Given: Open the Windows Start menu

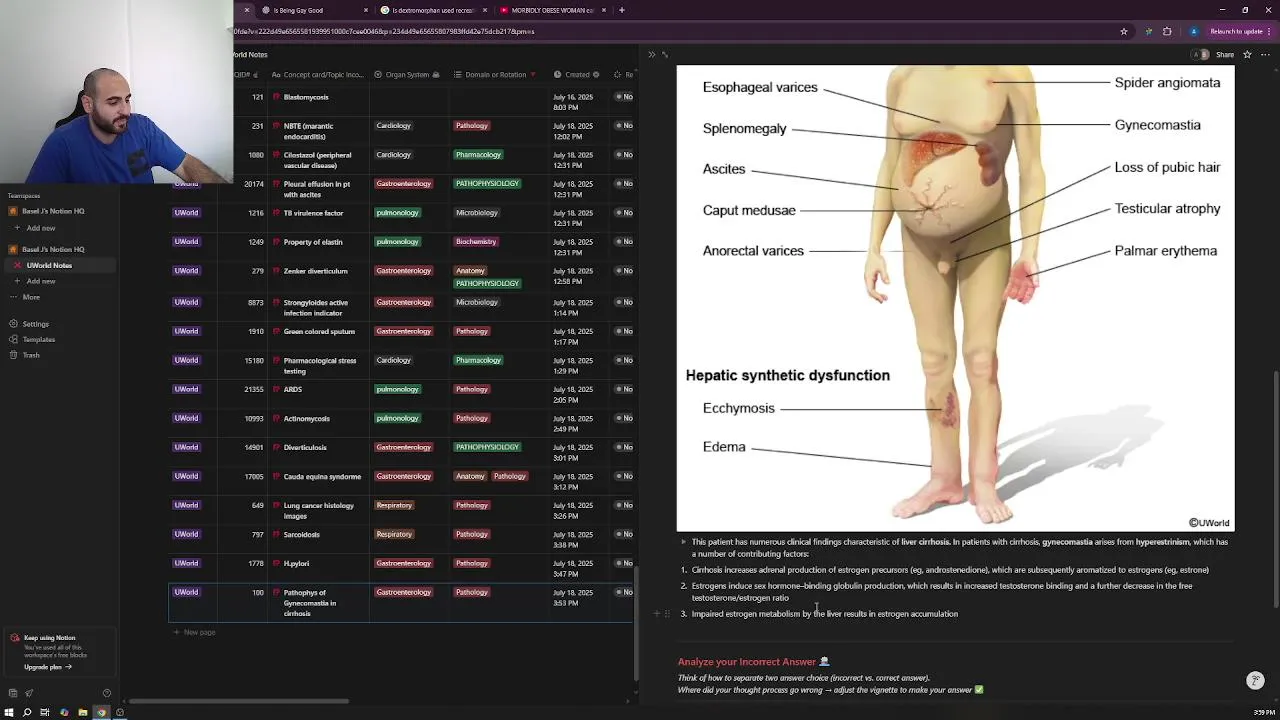Looking at the screenshot, I should click(10, 712).
